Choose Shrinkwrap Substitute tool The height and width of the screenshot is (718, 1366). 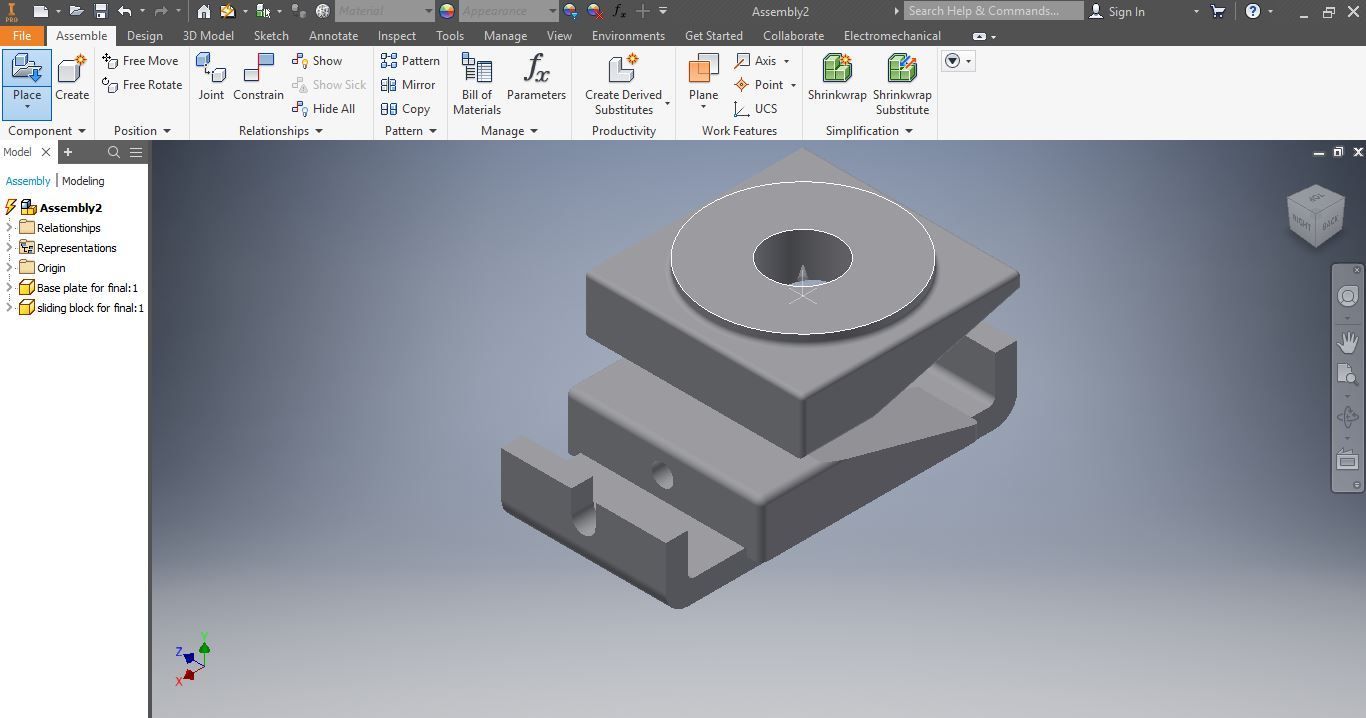tap(902, 84)
